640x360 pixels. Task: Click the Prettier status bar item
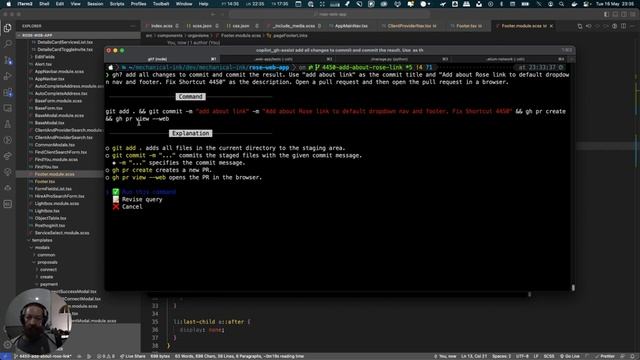605,356
